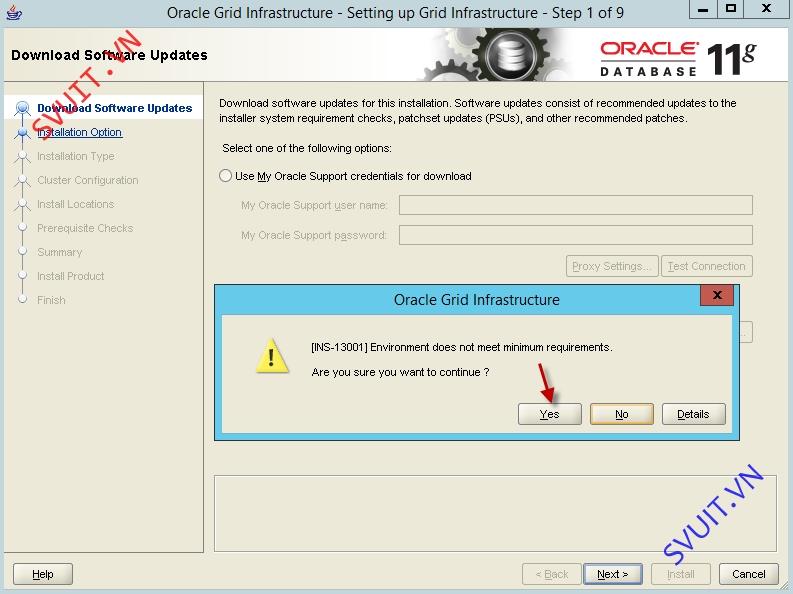
Task: Click the Test Connection button
Action: [707, 266]
